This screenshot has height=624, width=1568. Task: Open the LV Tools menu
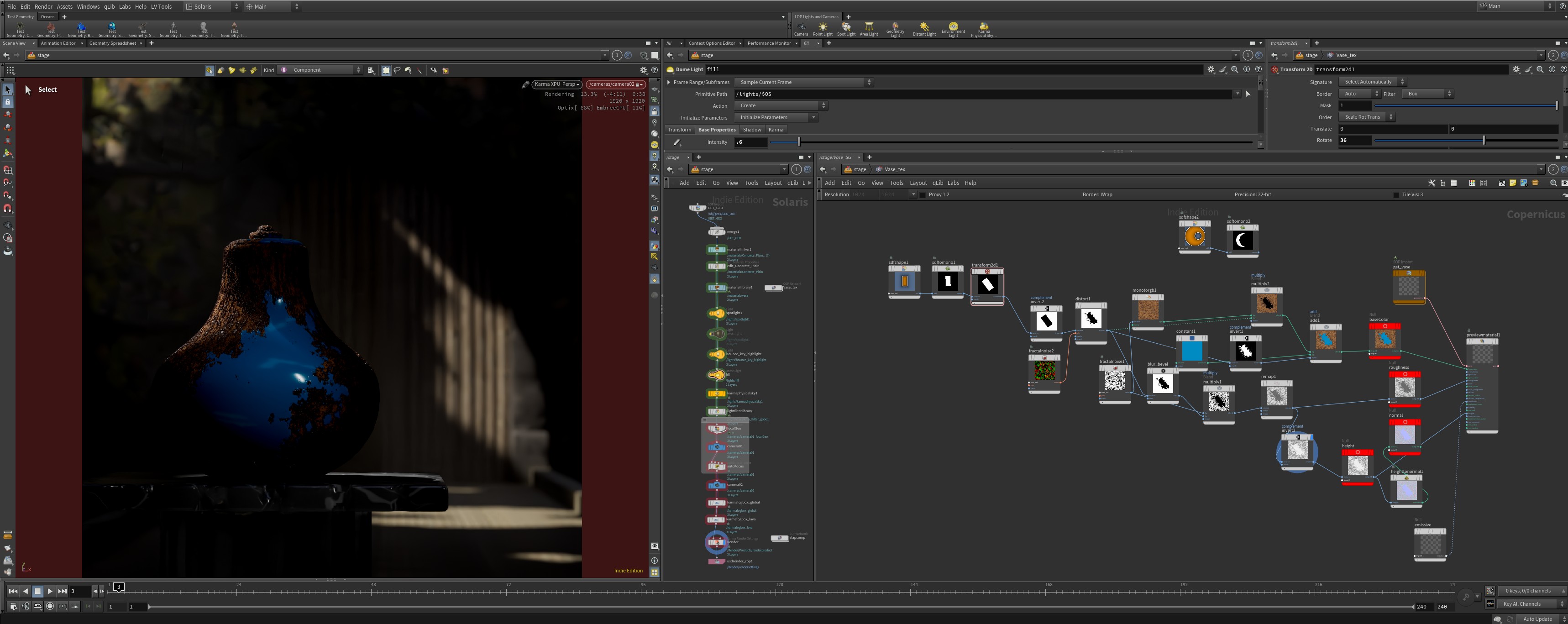pos(161,7)
